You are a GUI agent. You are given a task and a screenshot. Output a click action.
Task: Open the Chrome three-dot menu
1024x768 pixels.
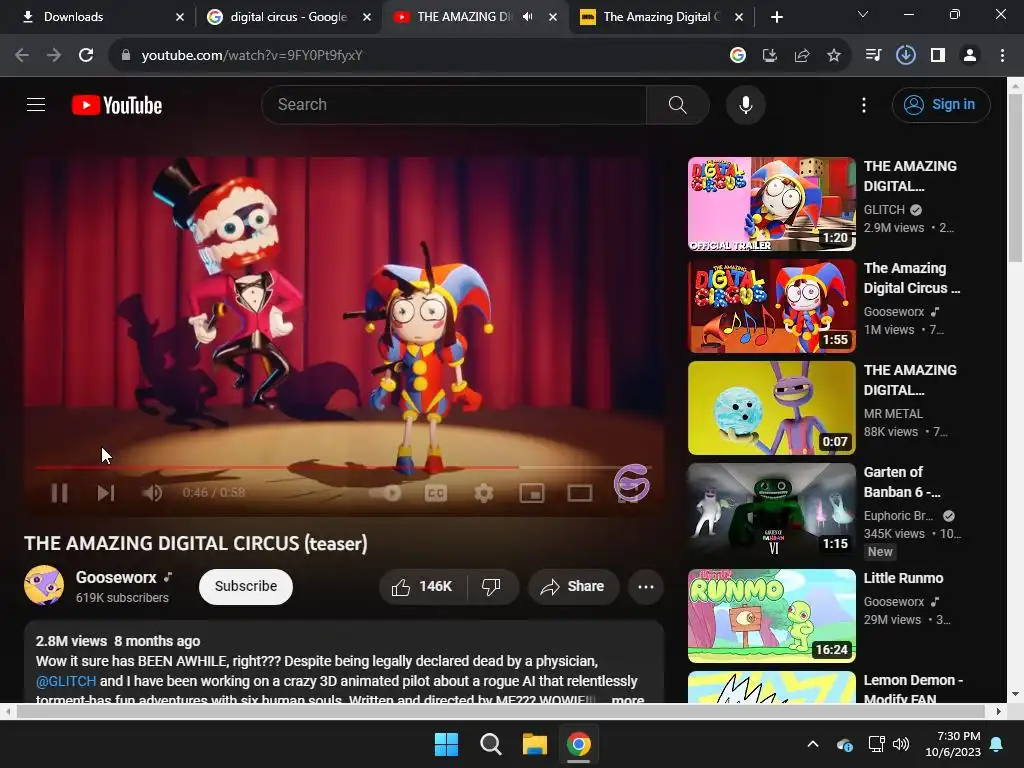coord(1002,56)
